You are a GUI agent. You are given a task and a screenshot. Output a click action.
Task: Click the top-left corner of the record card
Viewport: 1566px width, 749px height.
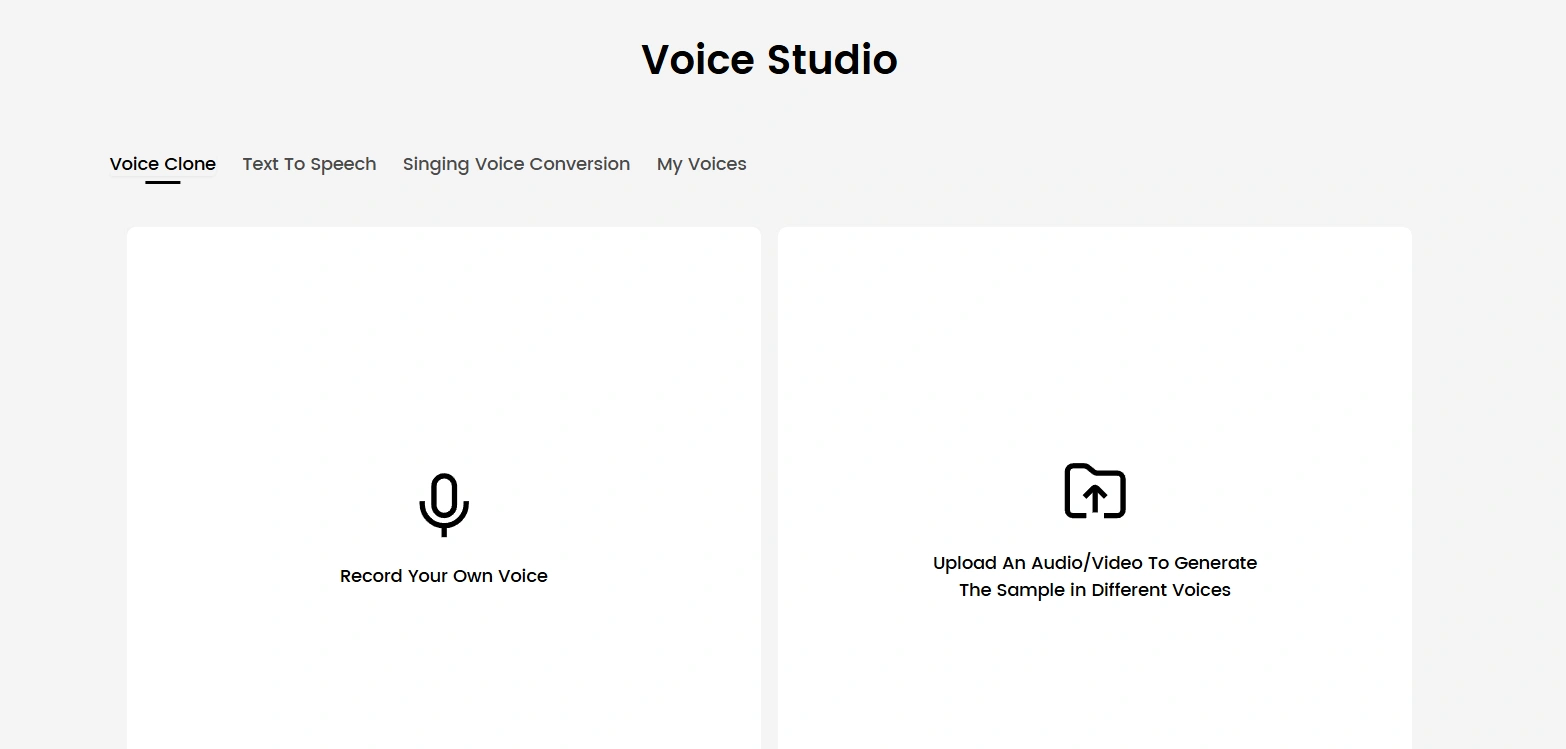pos(137,237)
